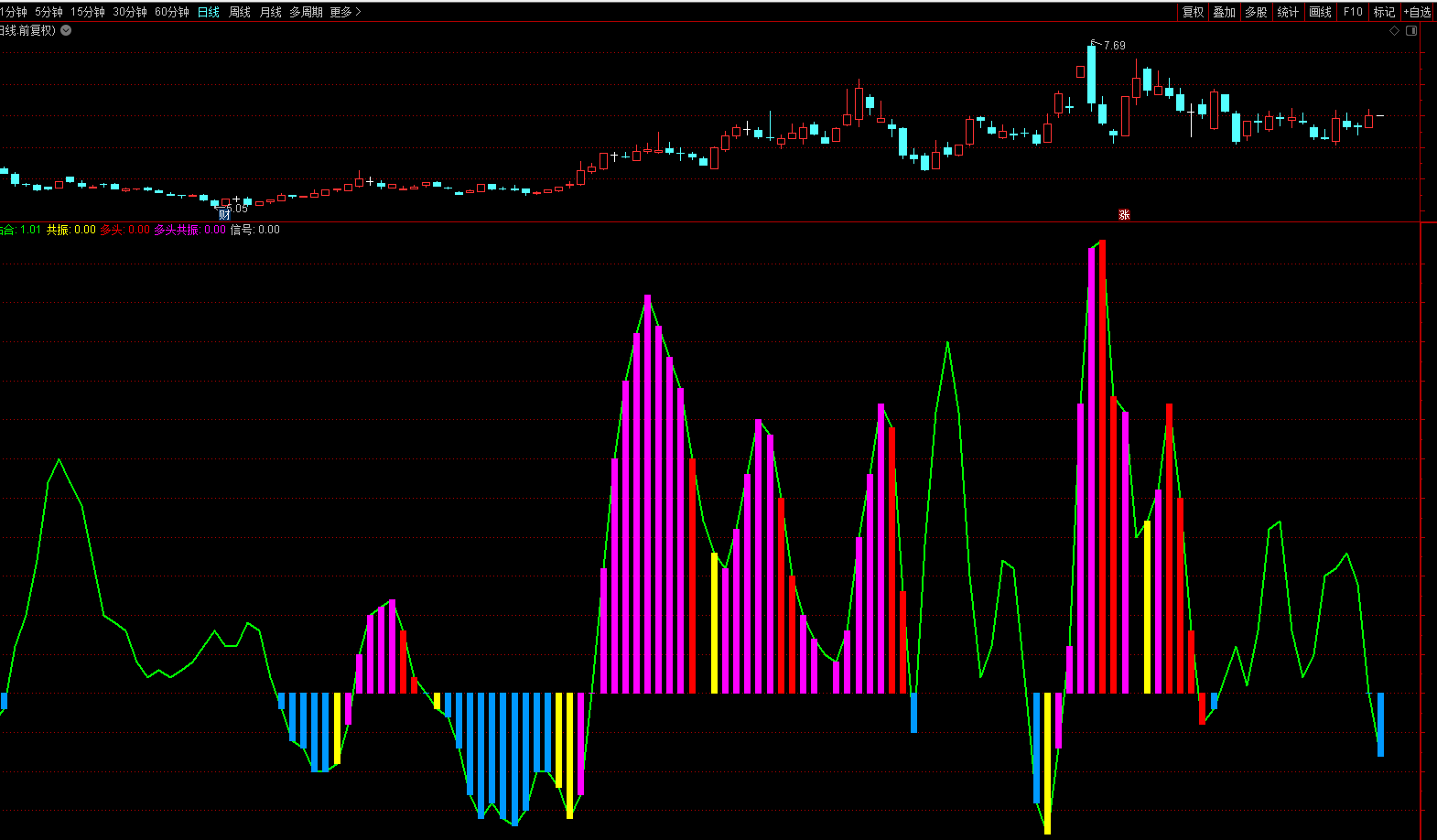This screenshot has width=1437, height=840.
Task: Activate the 画线 drawing tool
Action: [1320, 12]
